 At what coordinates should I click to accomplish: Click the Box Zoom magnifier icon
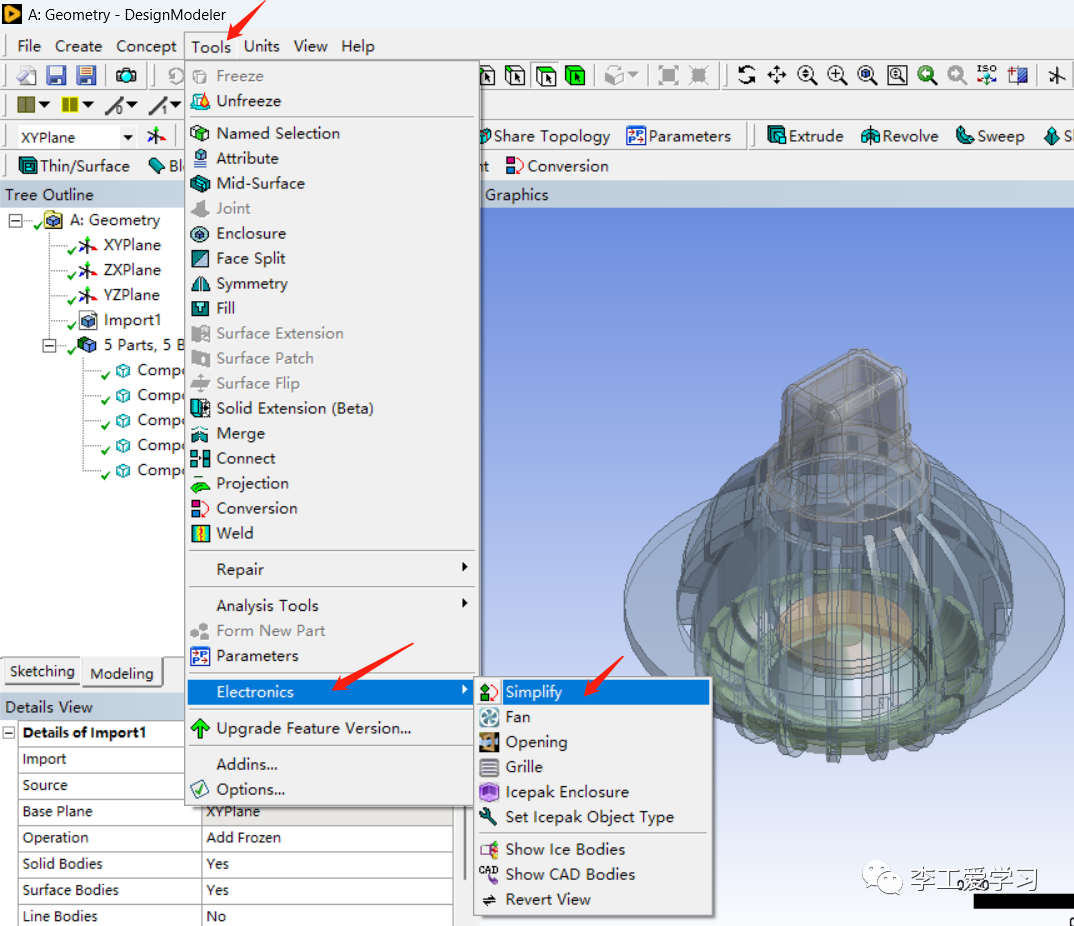[x=837, y=75]
